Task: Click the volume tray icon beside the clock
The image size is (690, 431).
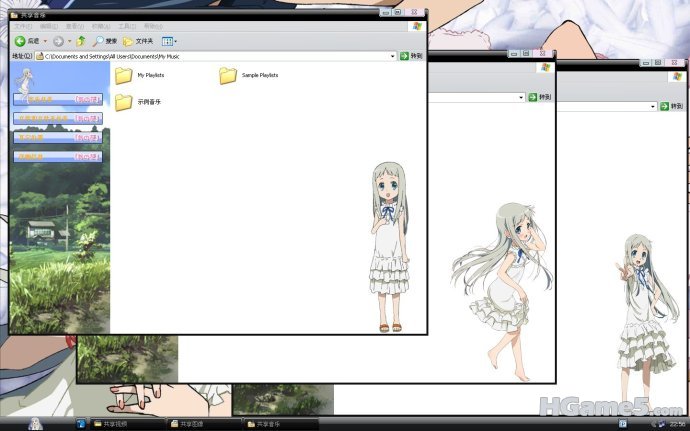Action: 662,424
